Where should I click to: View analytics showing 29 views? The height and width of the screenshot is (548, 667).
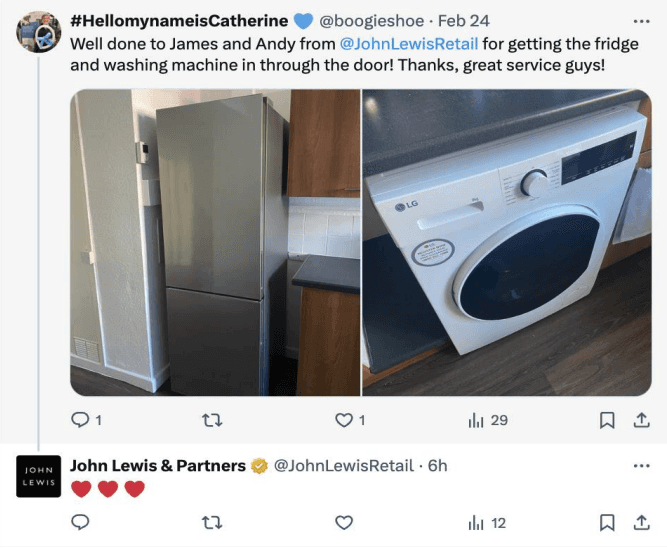point(487,420)
